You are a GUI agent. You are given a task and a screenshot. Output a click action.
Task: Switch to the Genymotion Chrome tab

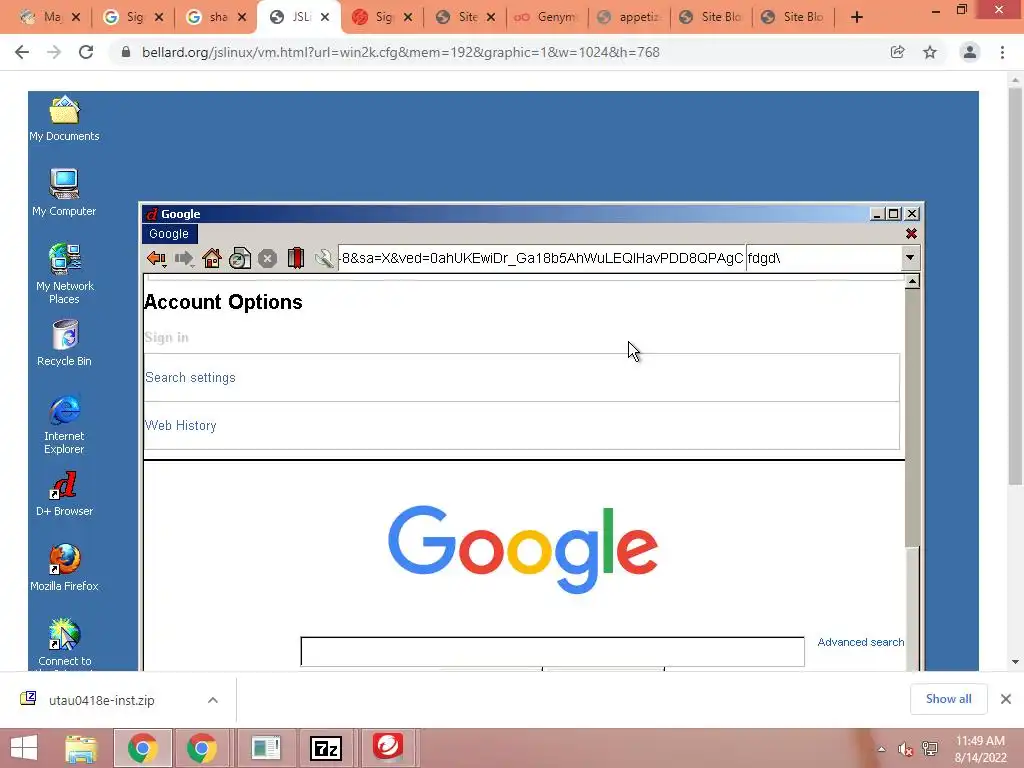pos(547,17)
